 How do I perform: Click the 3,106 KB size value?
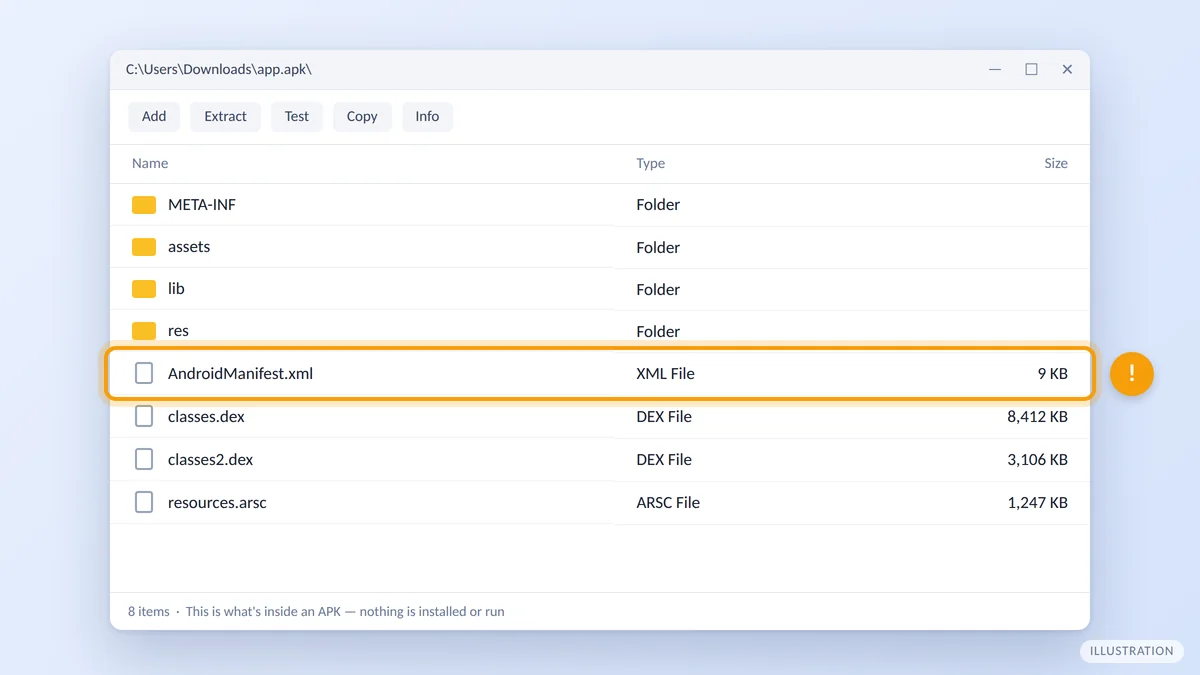(1037, 459)
